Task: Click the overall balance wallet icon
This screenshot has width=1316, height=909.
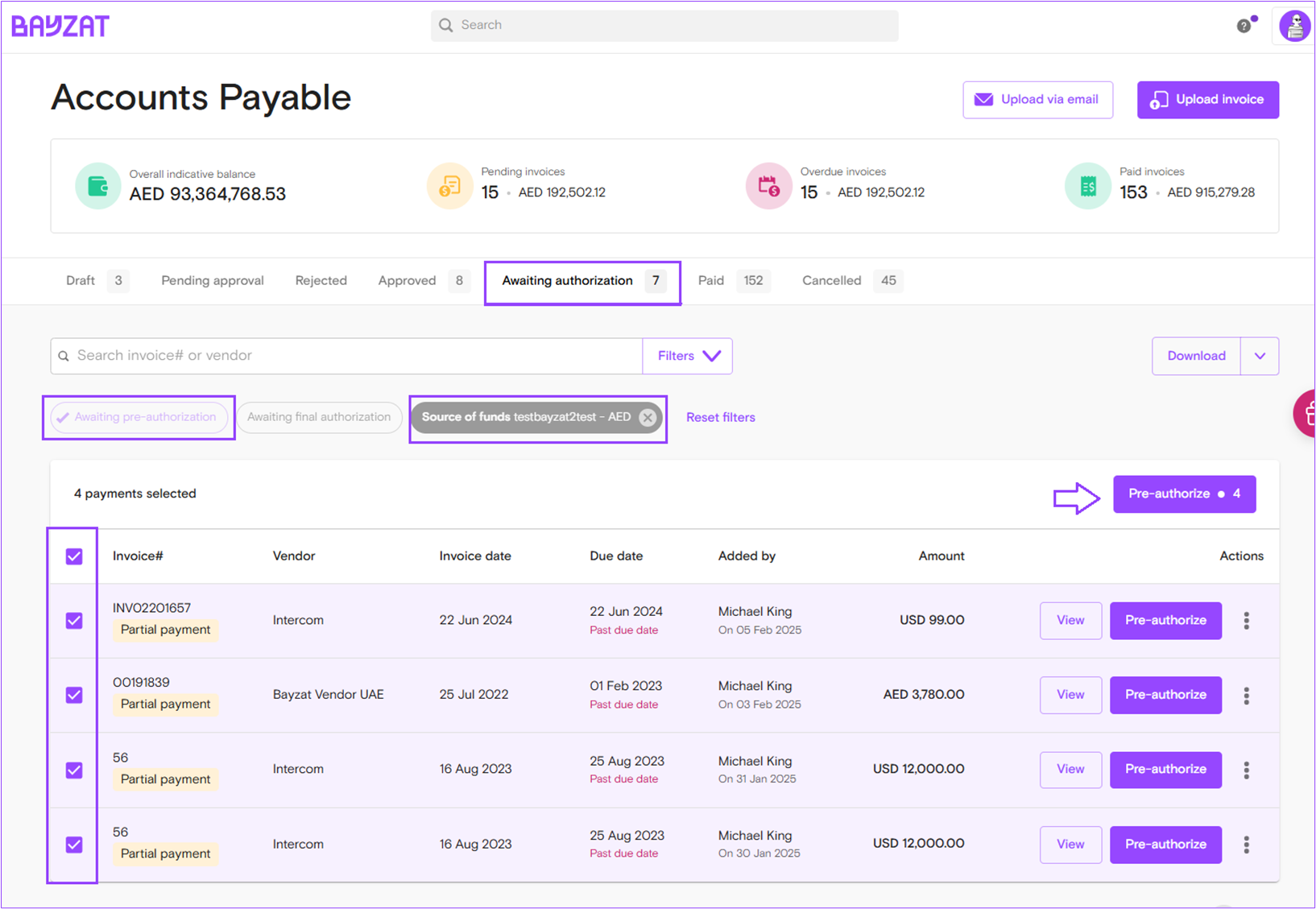Action: coord(97,186)
